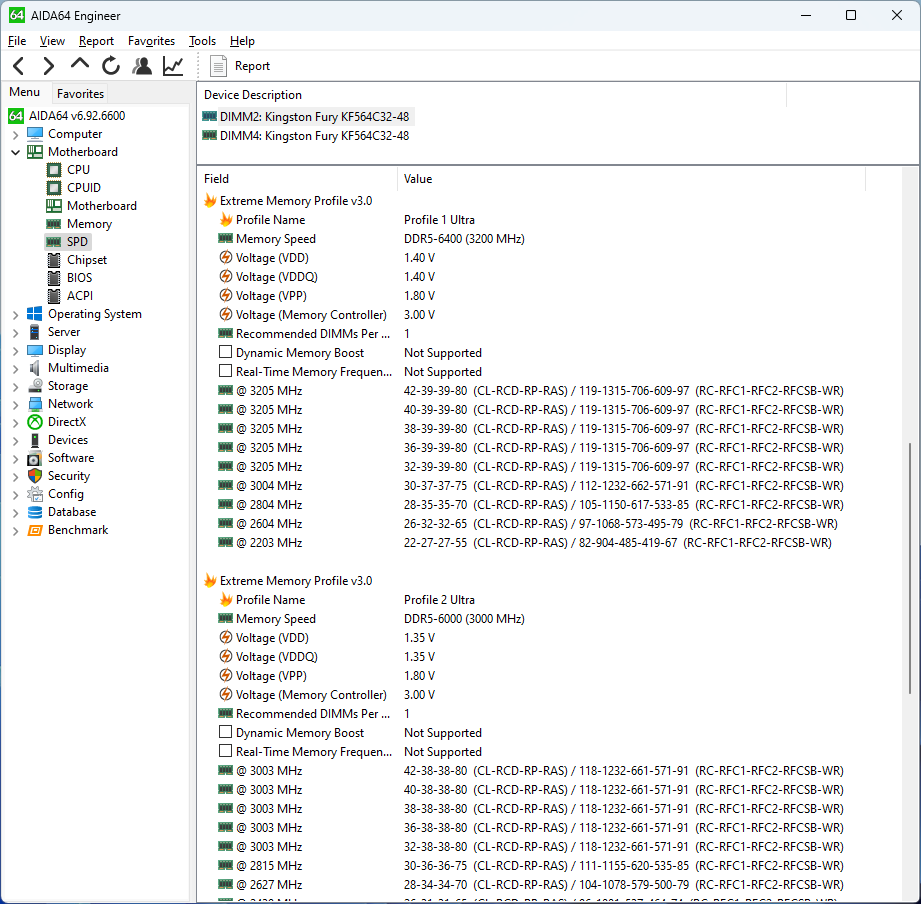Select the Software tree item

coord(70,458)
